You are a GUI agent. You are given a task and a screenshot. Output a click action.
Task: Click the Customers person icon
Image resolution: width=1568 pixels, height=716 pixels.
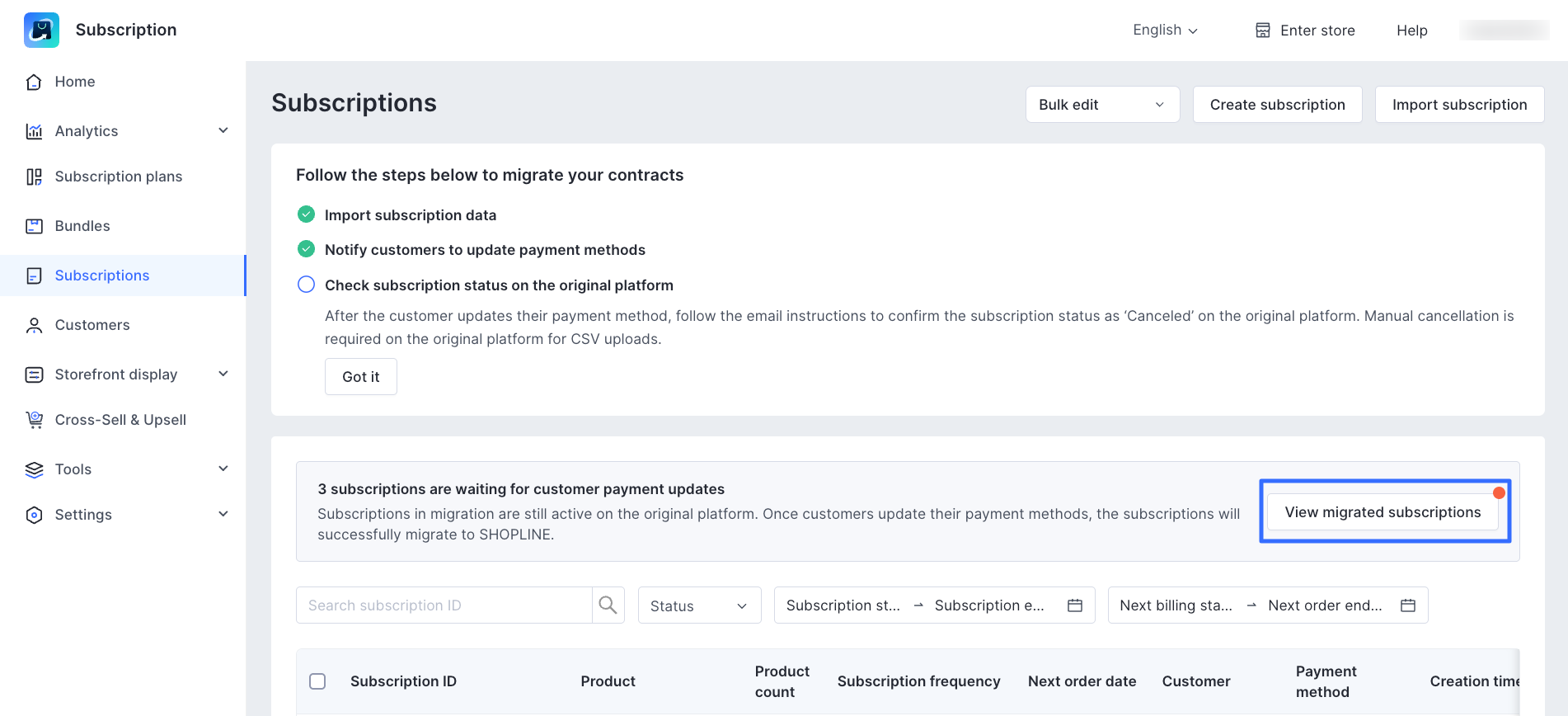pos(34,325)
